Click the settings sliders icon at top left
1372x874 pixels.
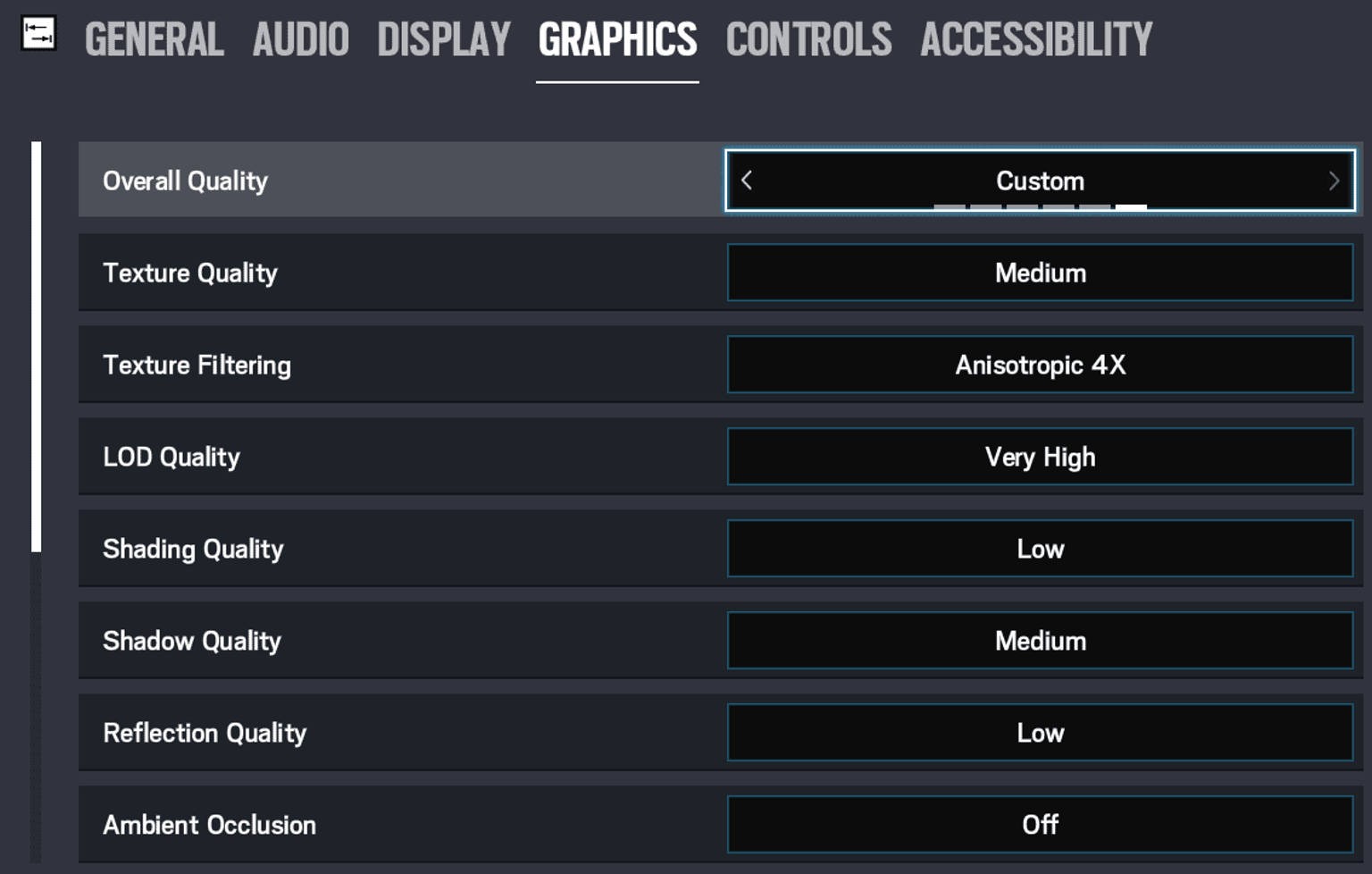pyautogui.click(x=38, y=34)
